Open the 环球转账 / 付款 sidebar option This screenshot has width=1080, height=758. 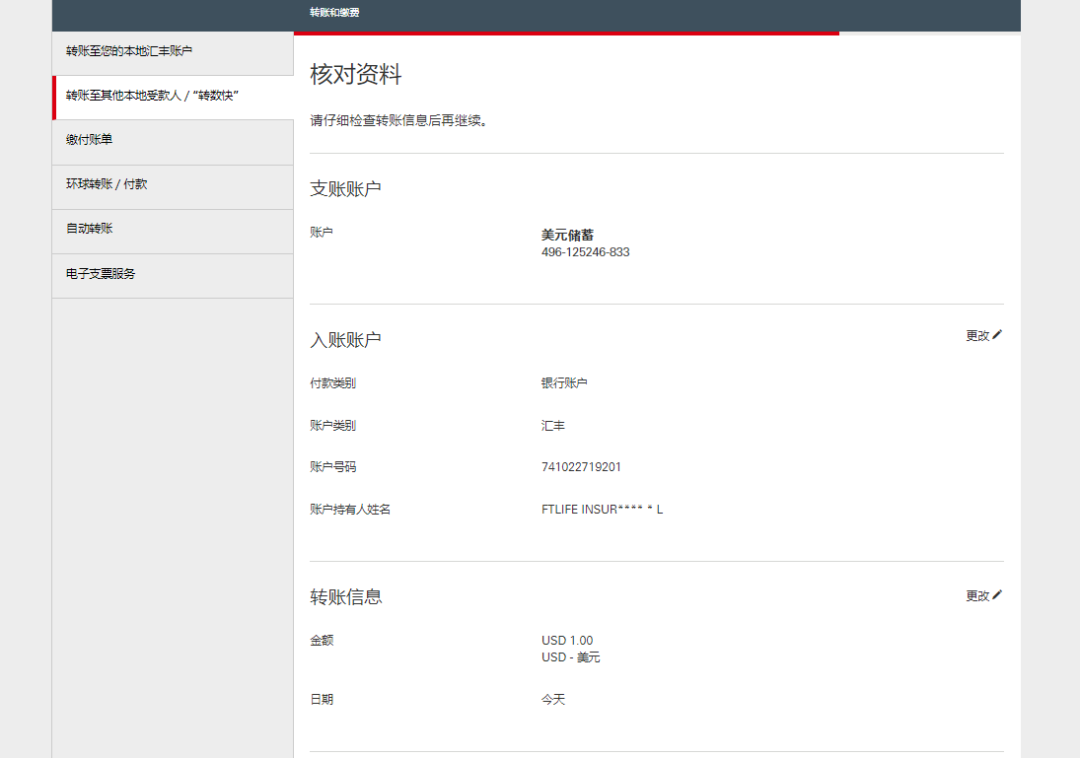tap(106, 184)
